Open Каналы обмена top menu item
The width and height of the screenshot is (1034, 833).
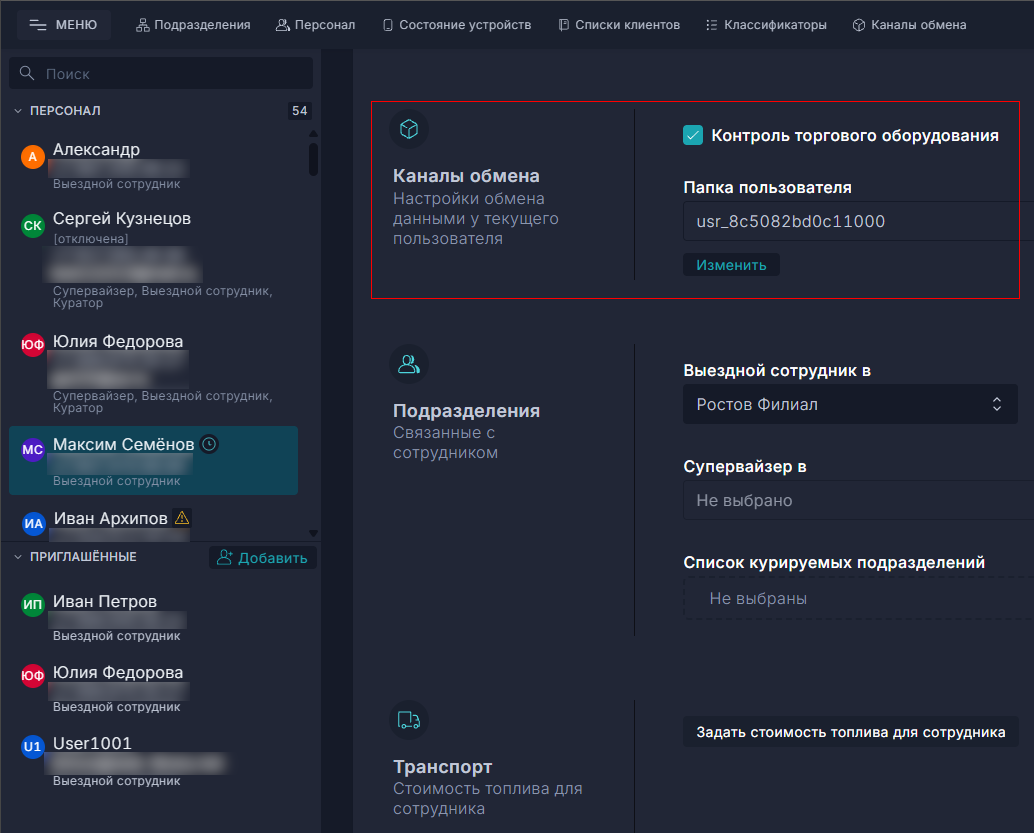(909, 25)
